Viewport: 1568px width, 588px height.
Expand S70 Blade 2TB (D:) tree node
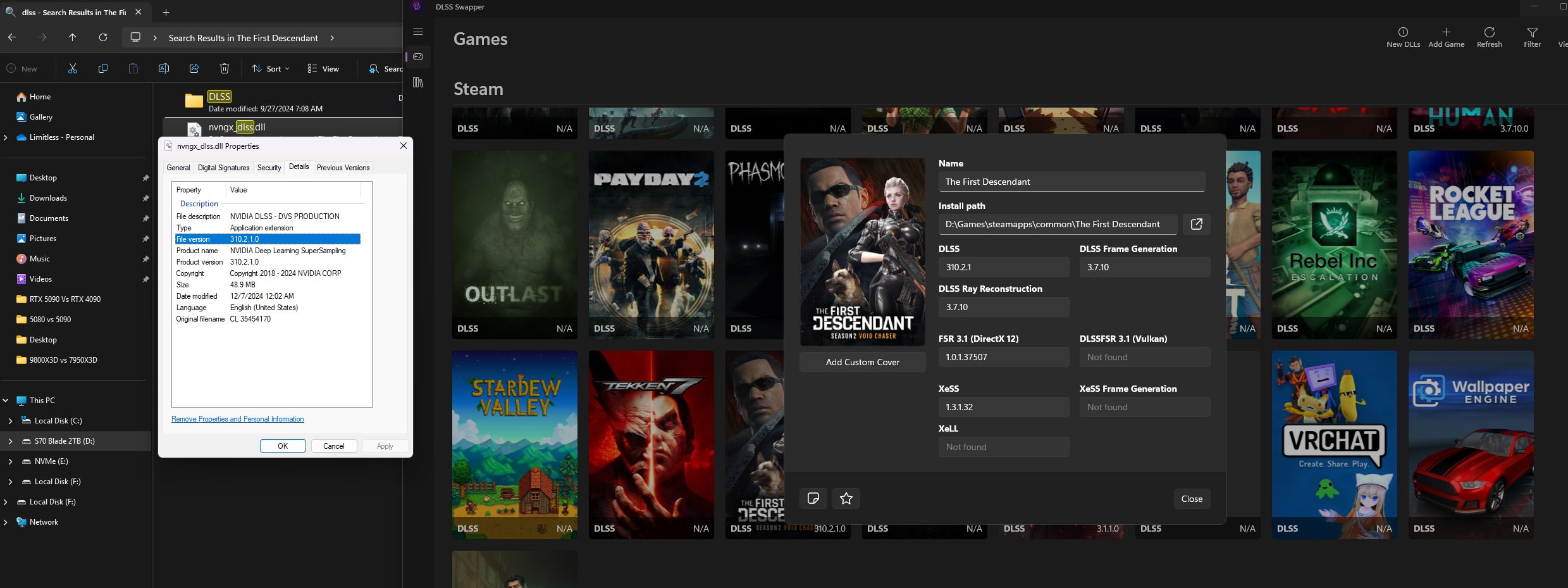11,441
